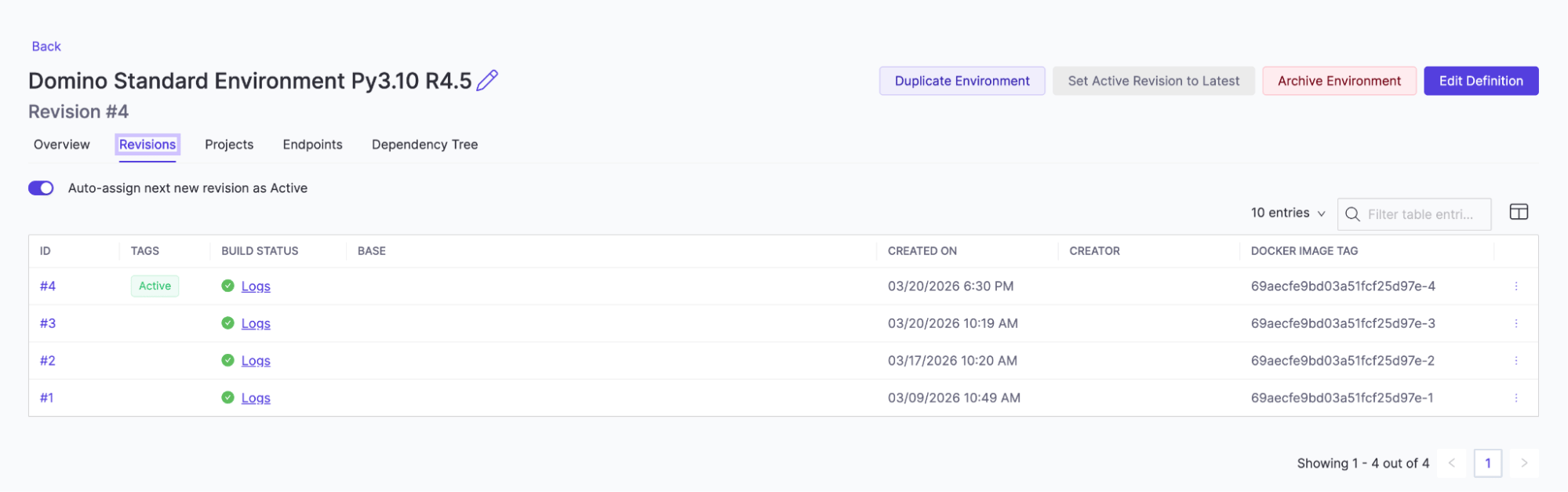Open column visibility settings icon
The image size is (1568, 492).
pos(1519,212)
